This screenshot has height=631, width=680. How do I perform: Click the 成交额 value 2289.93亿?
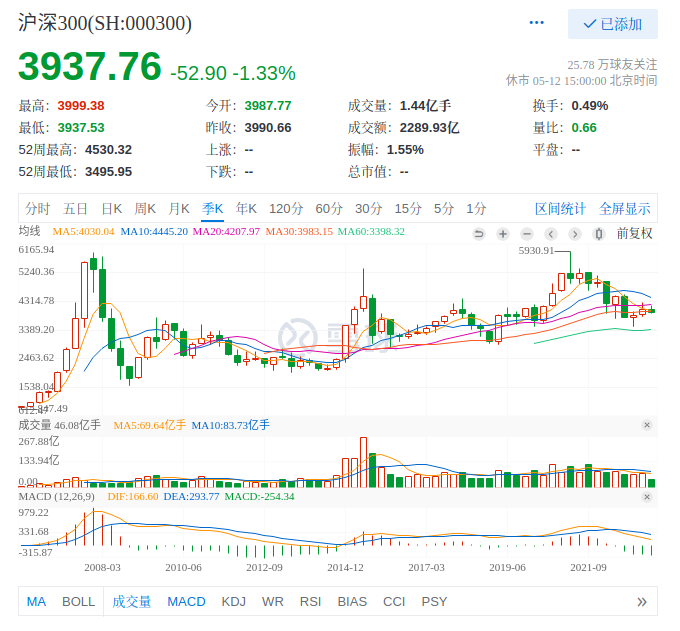point(429,128)
